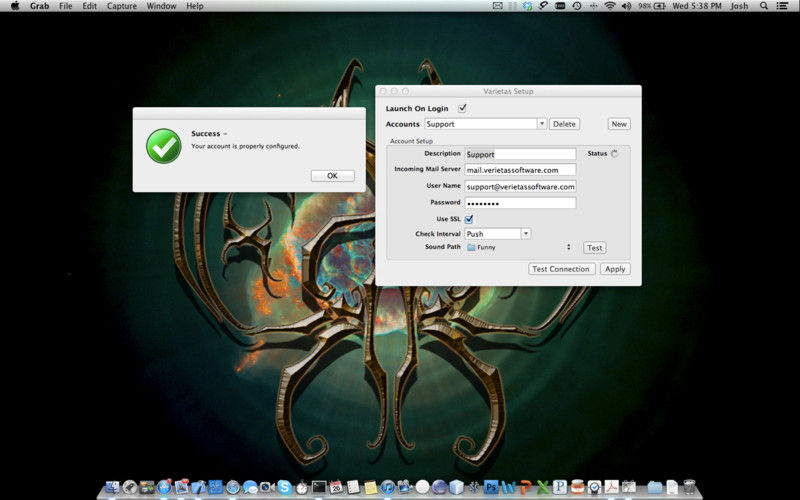Open the Trash in the Dock
This screenshot has height=500, width=800.
689,487
